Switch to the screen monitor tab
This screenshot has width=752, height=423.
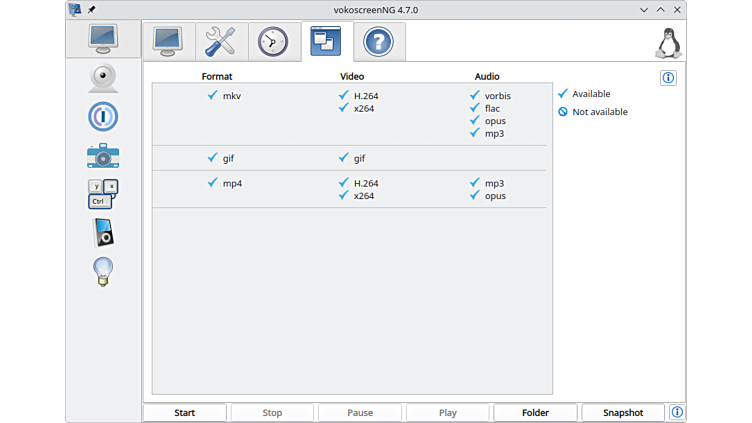coord(168,41)
